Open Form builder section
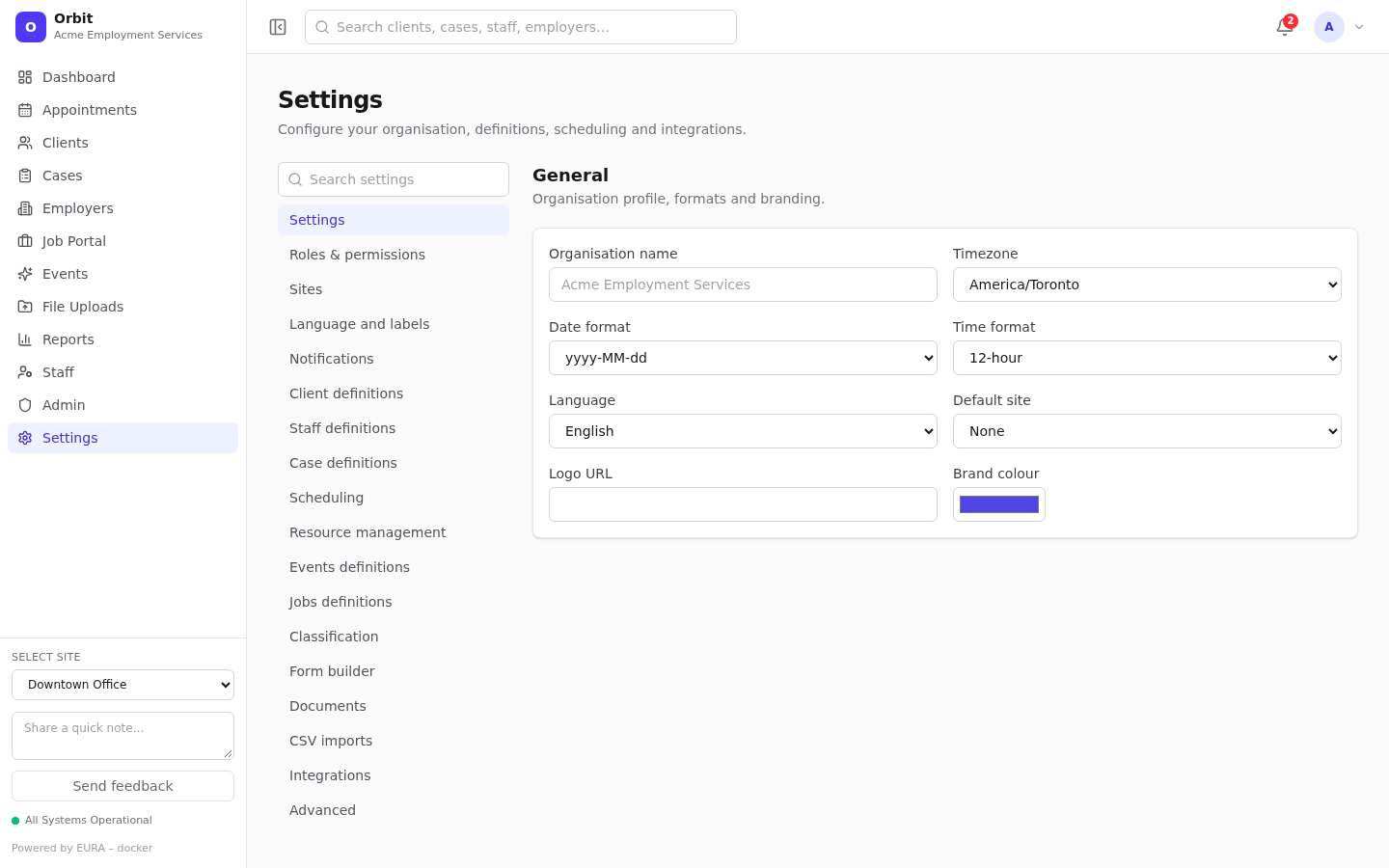 (x=394, y=671)
